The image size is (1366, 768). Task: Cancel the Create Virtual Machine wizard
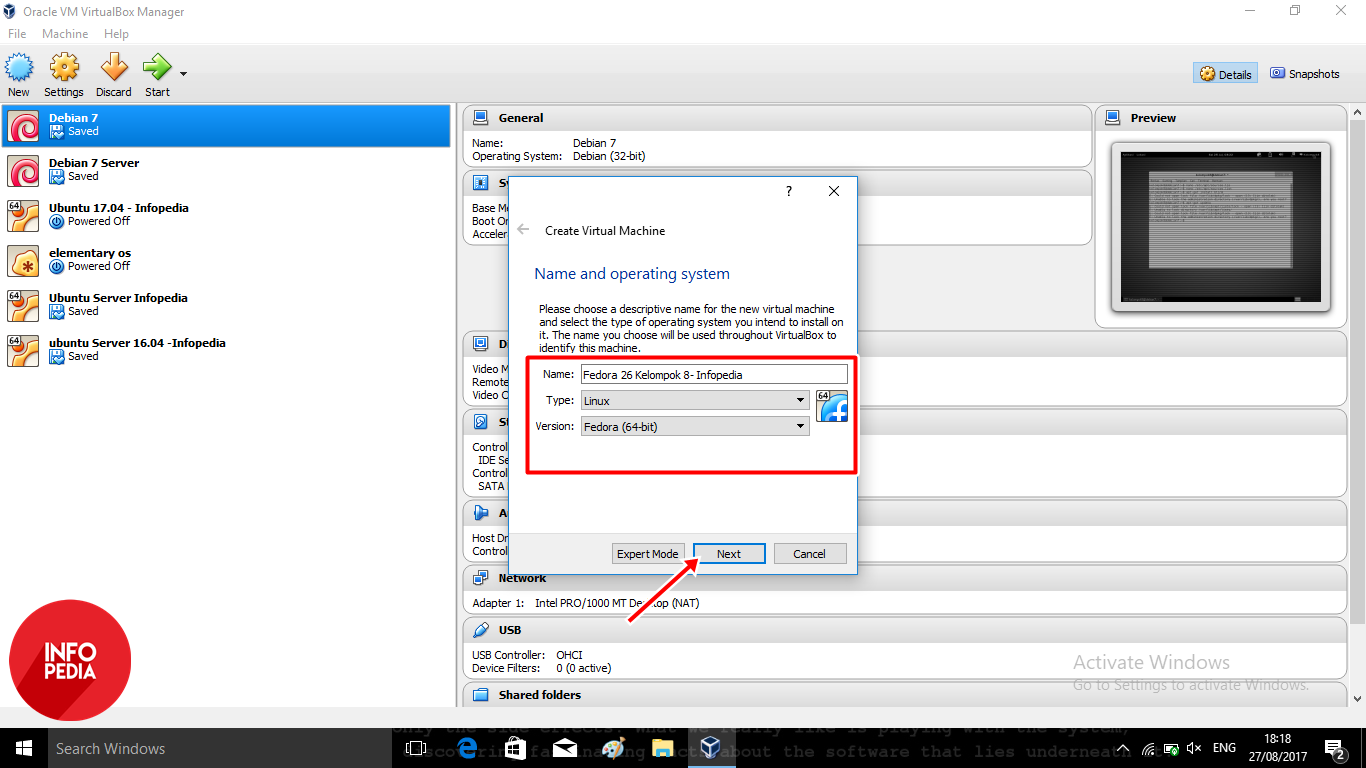[809, 554]
